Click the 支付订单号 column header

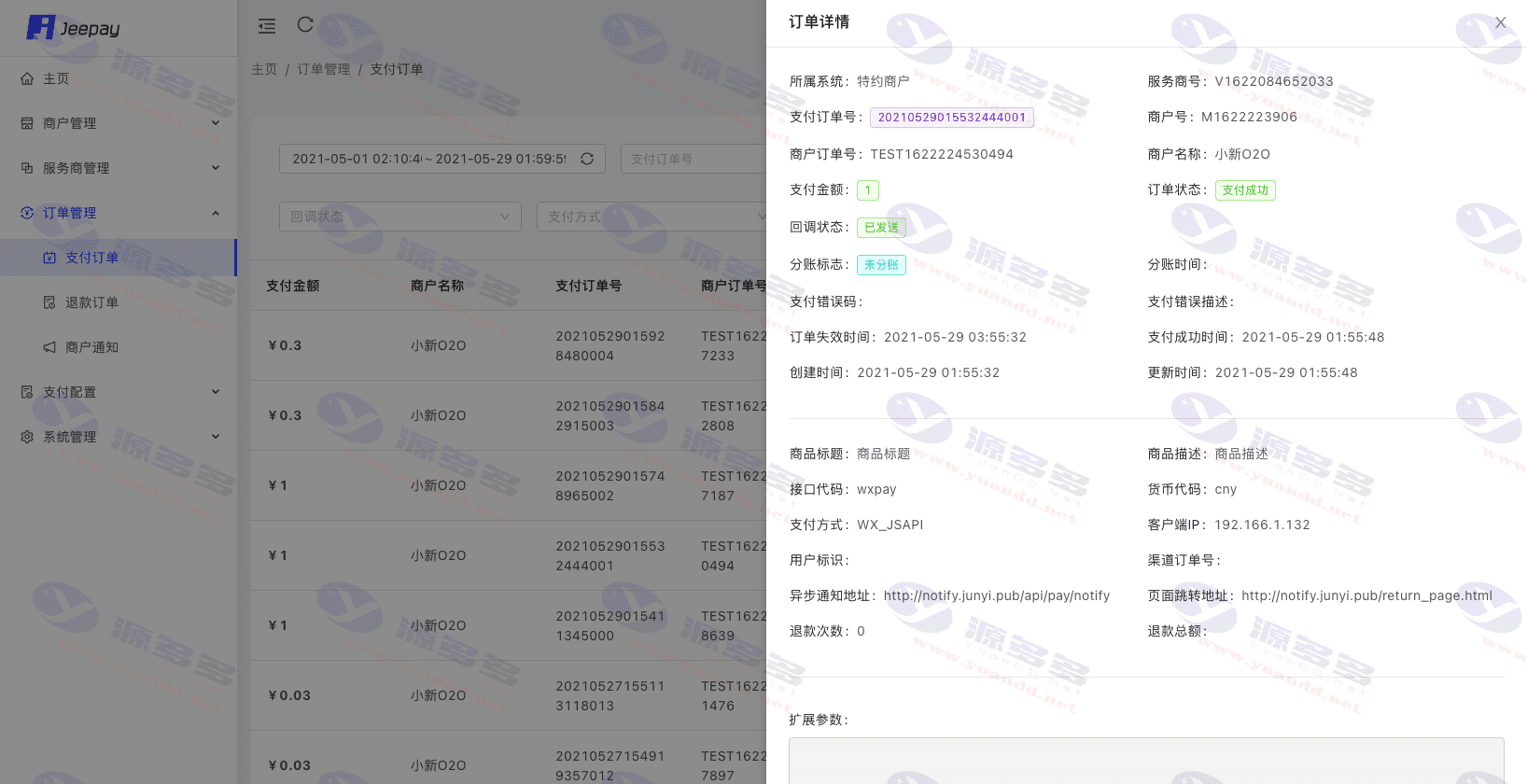click(589, 286)
